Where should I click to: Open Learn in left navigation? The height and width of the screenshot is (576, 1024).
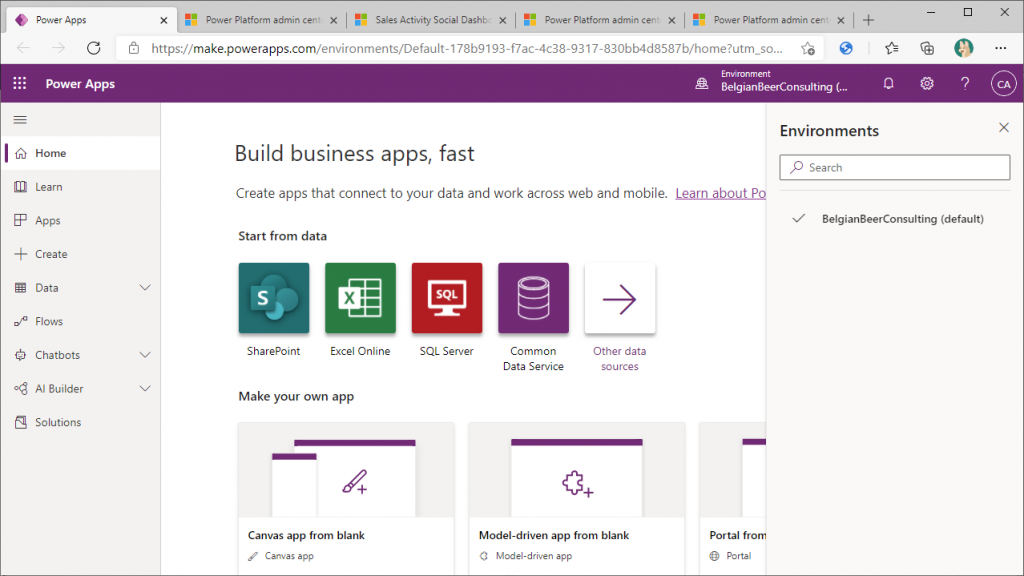click(x=81, y=187)
